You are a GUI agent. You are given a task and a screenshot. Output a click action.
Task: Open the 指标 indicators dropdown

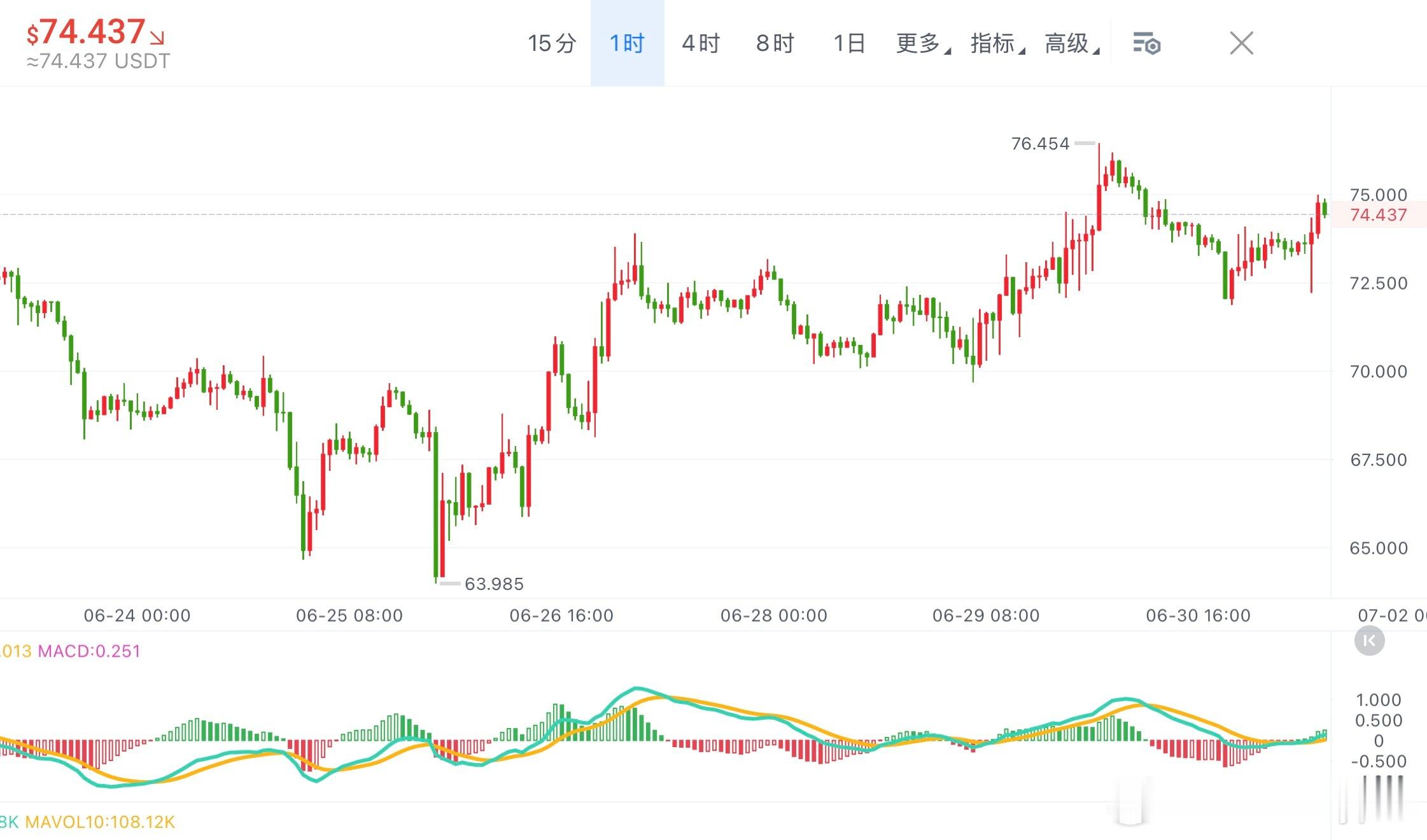pos(997,43)
